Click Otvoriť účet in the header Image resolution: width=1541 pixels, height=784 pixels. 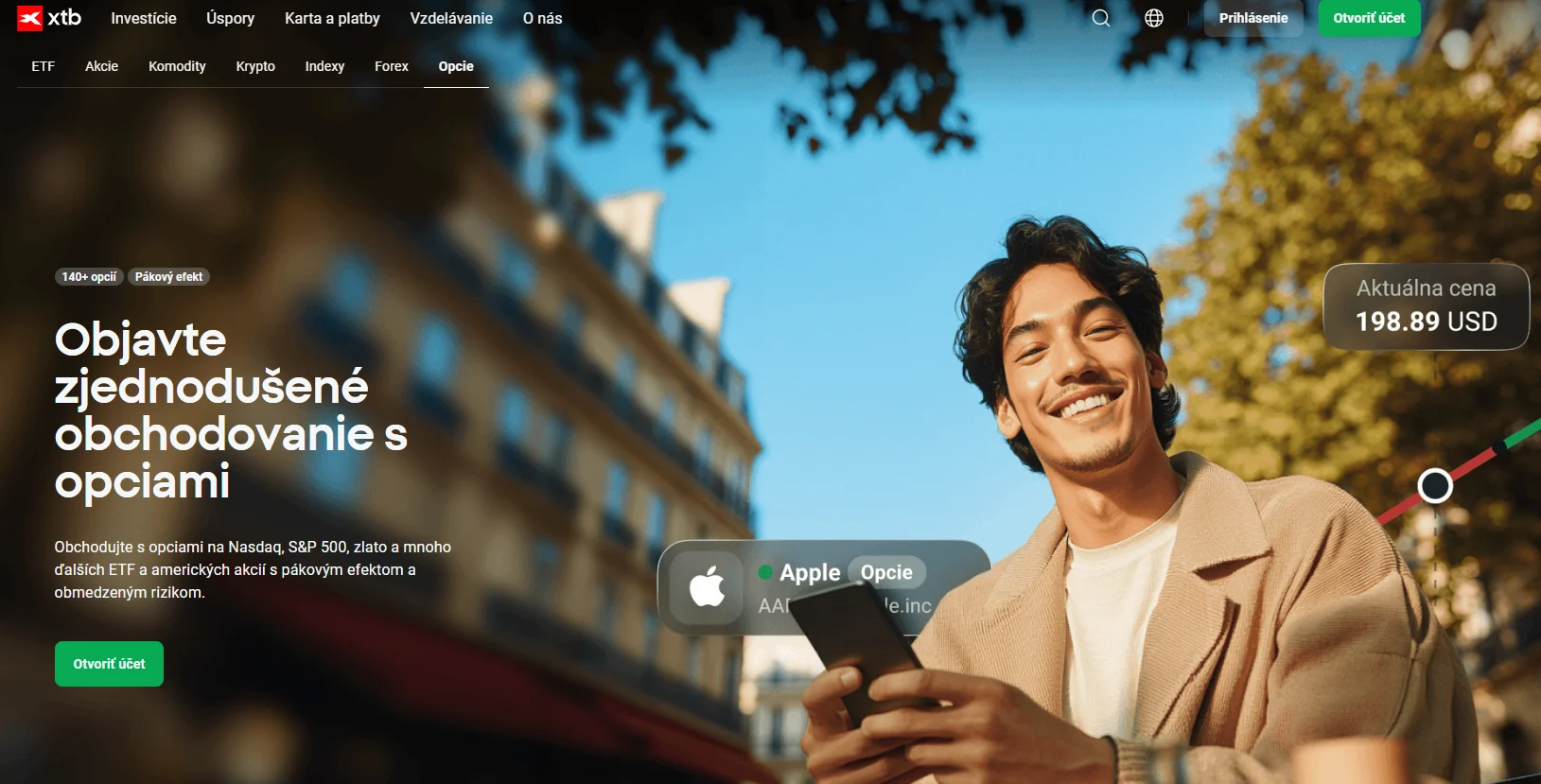(1369, 18)
